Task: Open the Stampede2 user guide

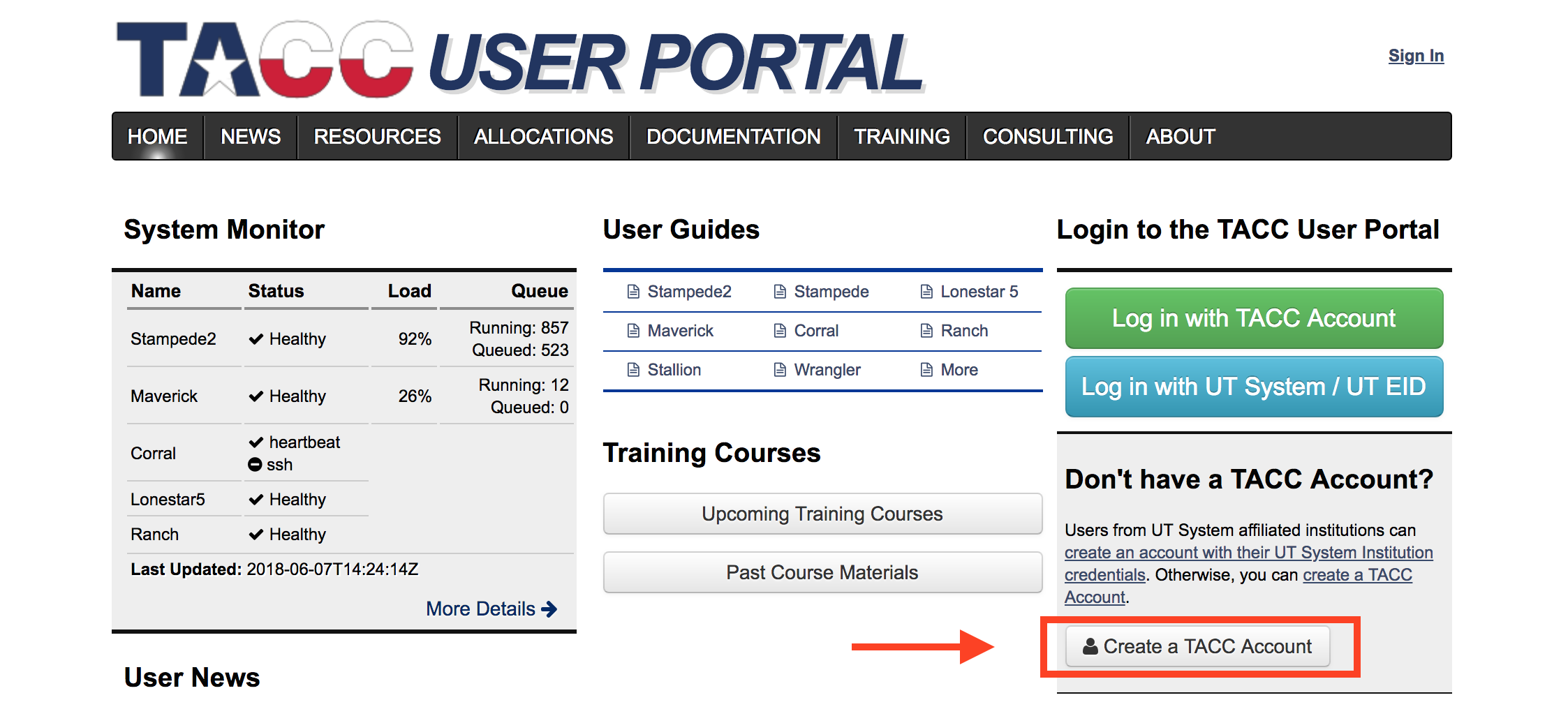Action: (679, 292)
